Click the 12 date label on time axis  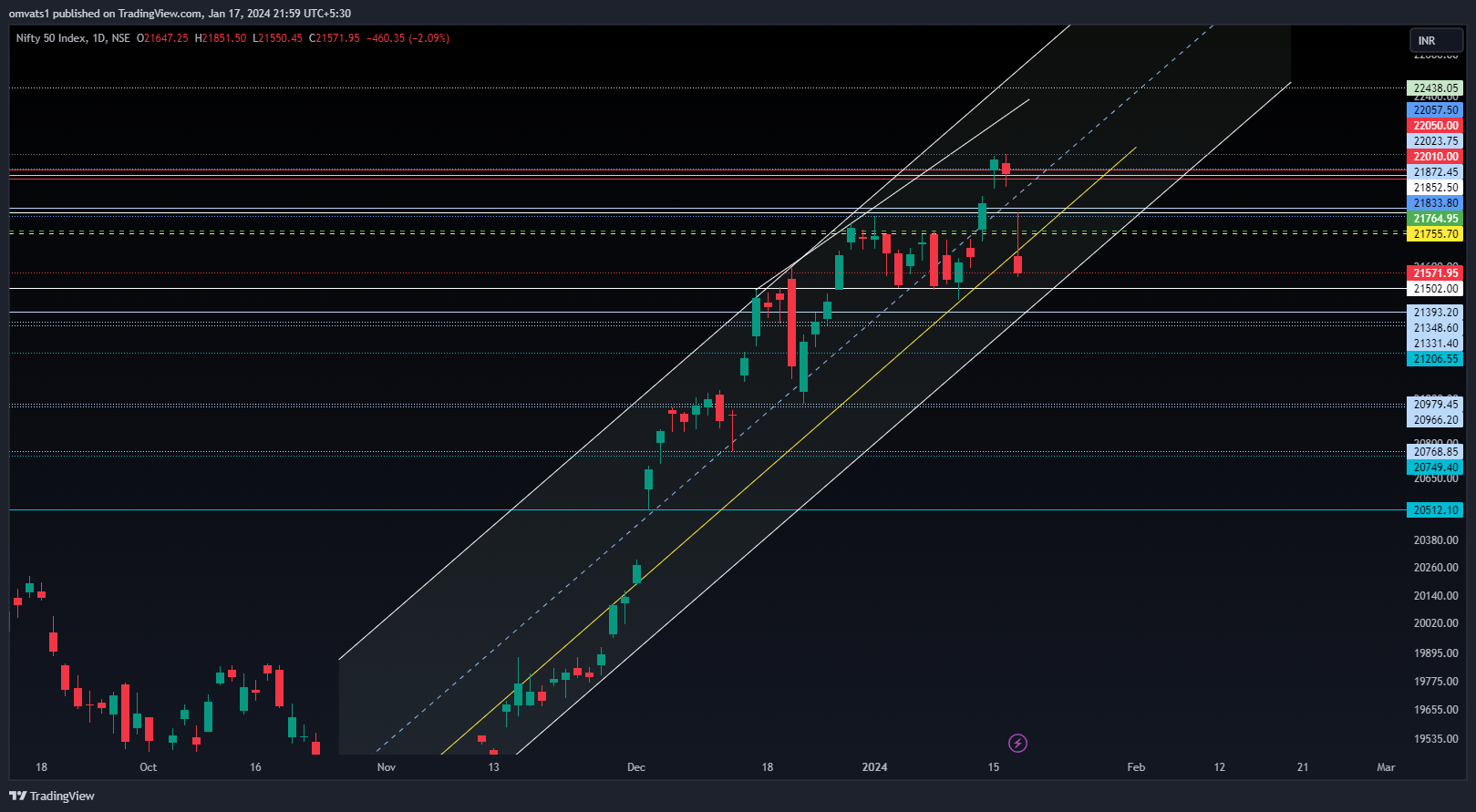point(1220,767)
